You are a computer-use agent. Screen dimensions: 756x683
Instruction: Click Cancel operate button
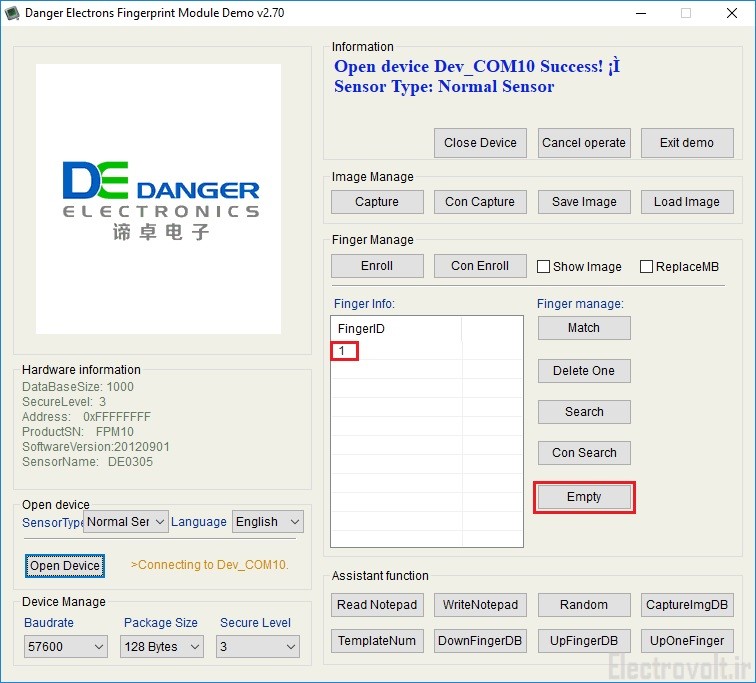(x=583, y=143)
